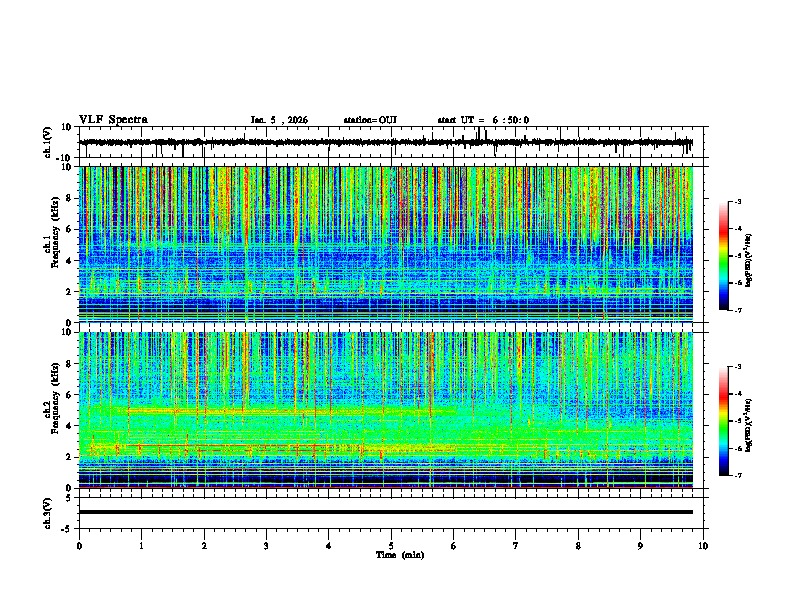Click the "VLF Spectra" title text
This screenshot has height=612, width=792.
tap(113, 120)
